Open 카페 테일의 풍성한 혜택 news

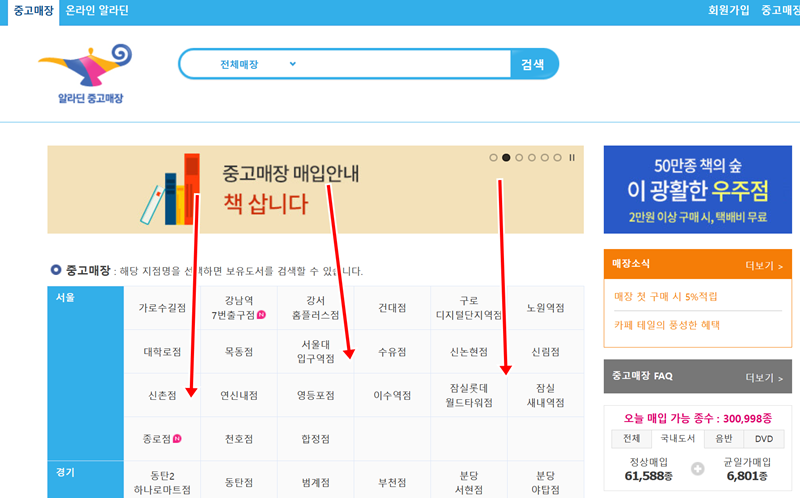tap(667, 325)
